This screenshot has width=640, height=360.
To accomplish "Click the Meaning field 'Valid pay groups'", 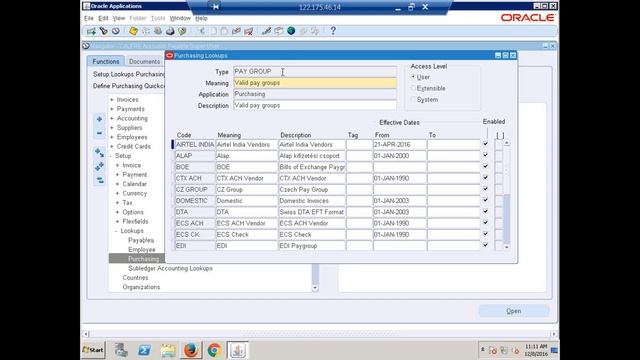I will point(315,83).
